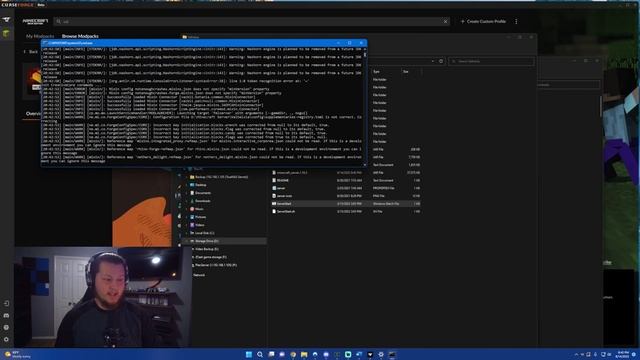Select the server PROPERTIES file

pos(346,188)
